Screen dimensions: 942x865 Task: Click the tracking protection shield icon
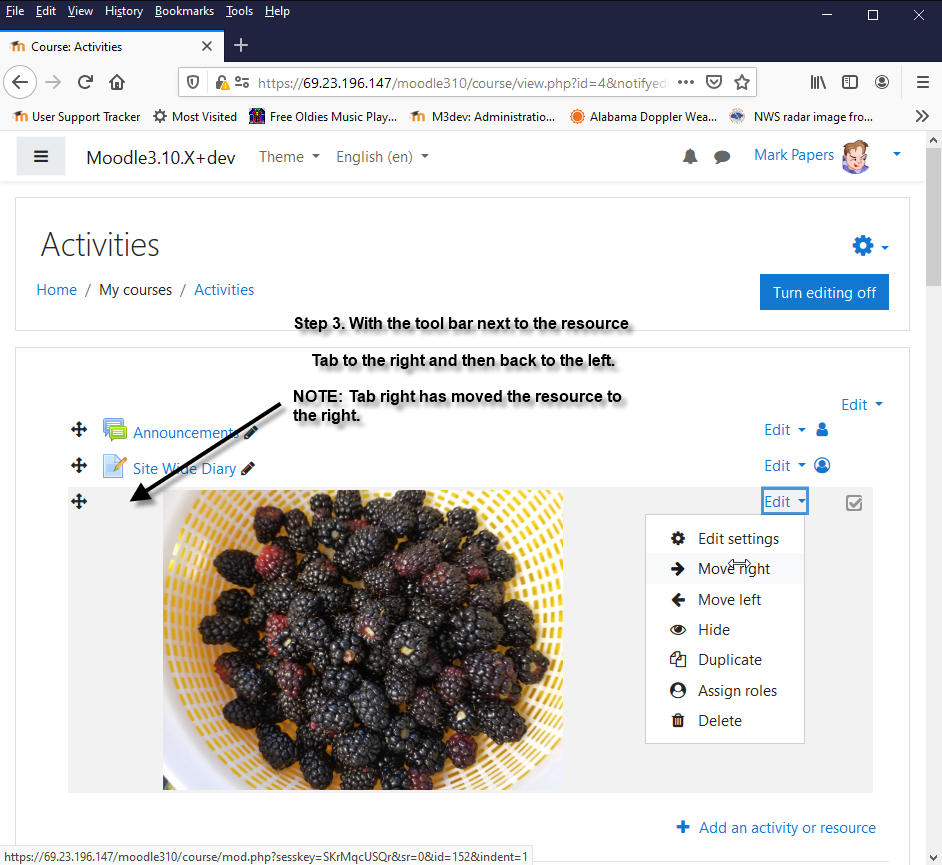[x=193, y=82]
